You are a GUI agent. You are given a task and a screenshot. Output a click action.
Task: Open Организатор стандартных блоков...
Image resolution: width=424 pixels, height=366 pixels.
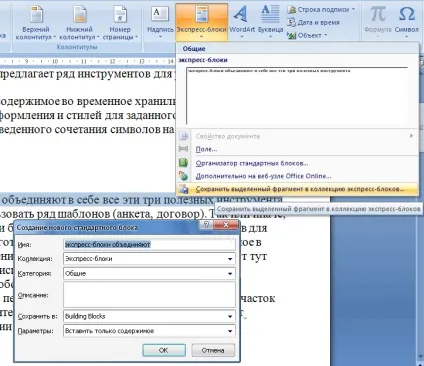click(297, 163)
